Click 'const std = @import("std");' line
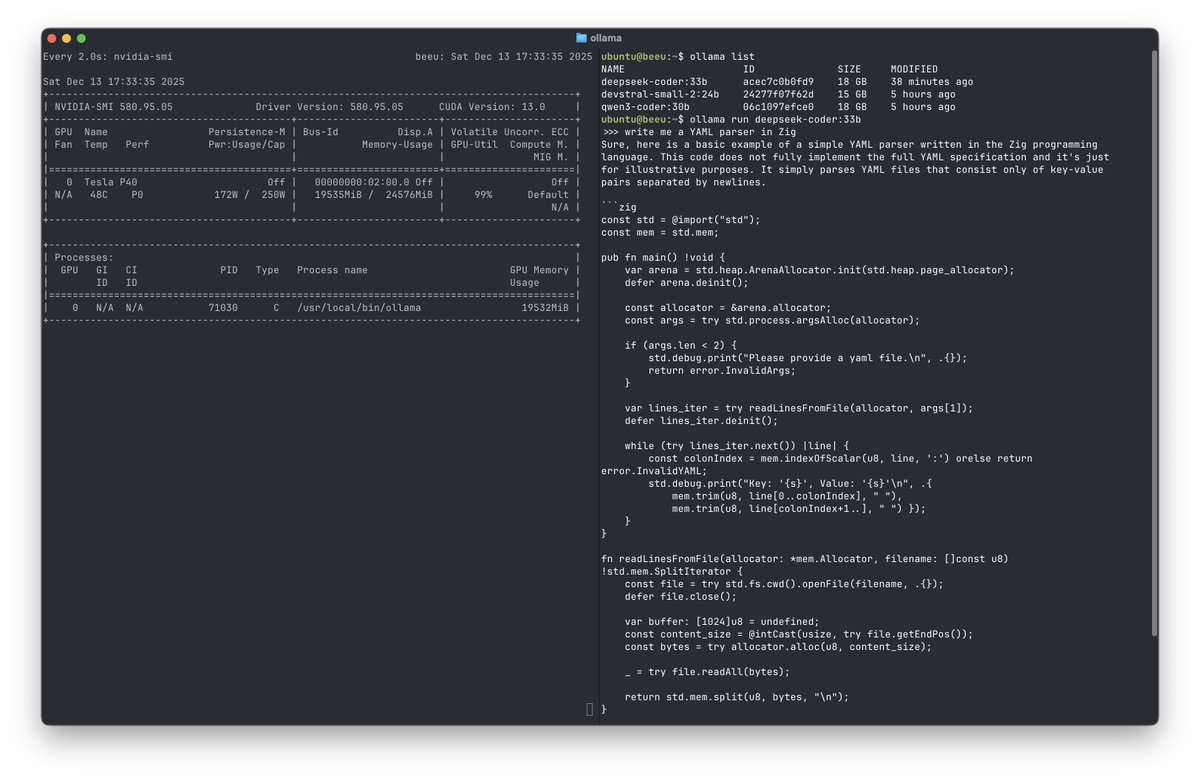 (681, 220)
